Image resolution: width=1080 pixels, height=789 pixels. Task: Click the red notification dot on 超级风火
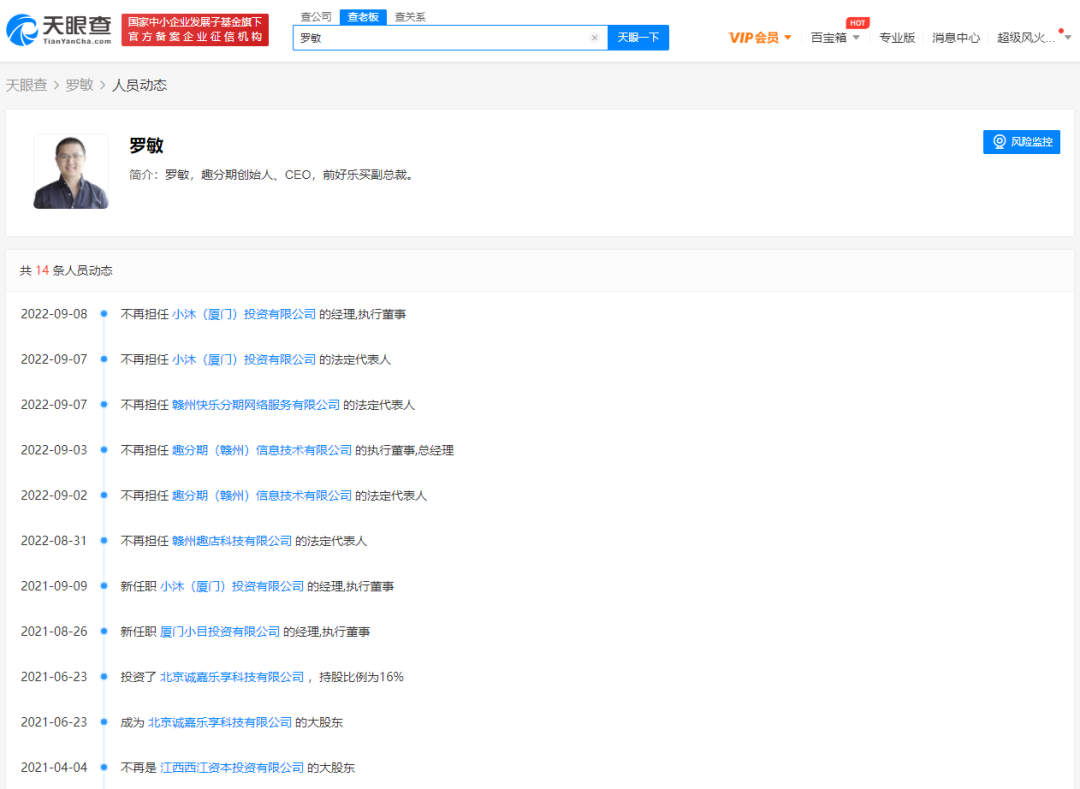1061,31
